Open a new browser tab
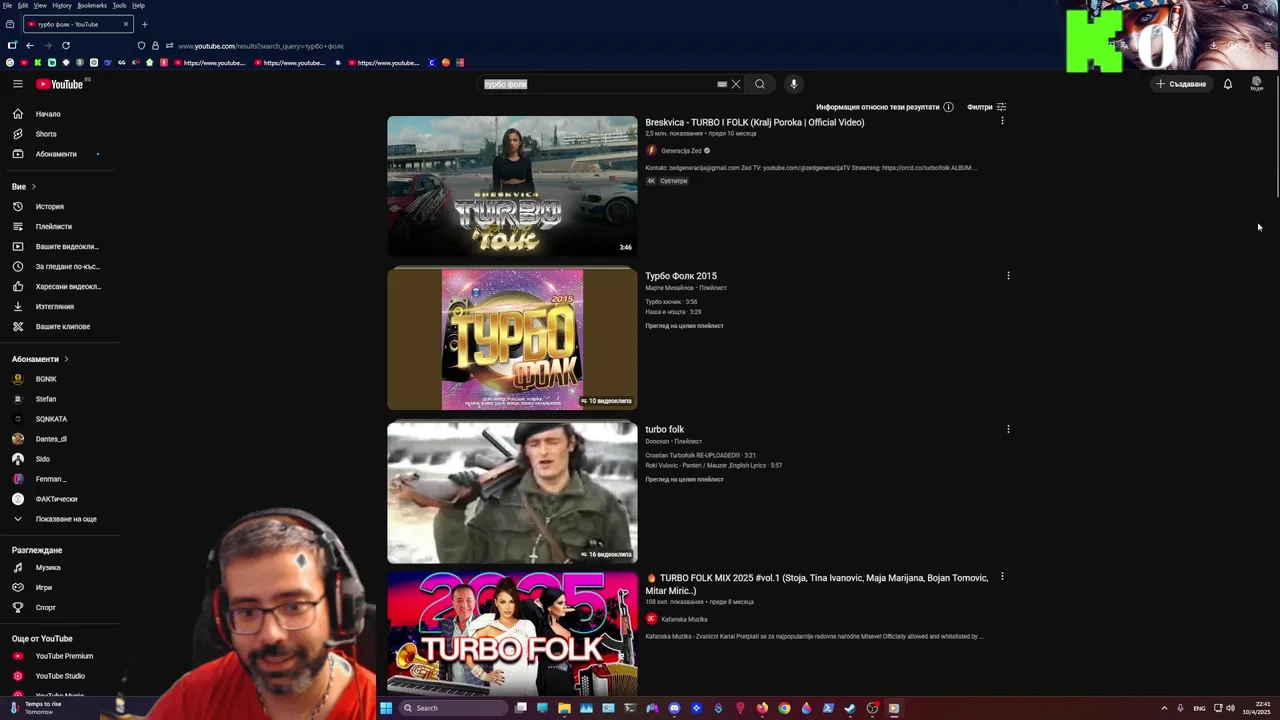1280x720 pixels. pos(144,24)
